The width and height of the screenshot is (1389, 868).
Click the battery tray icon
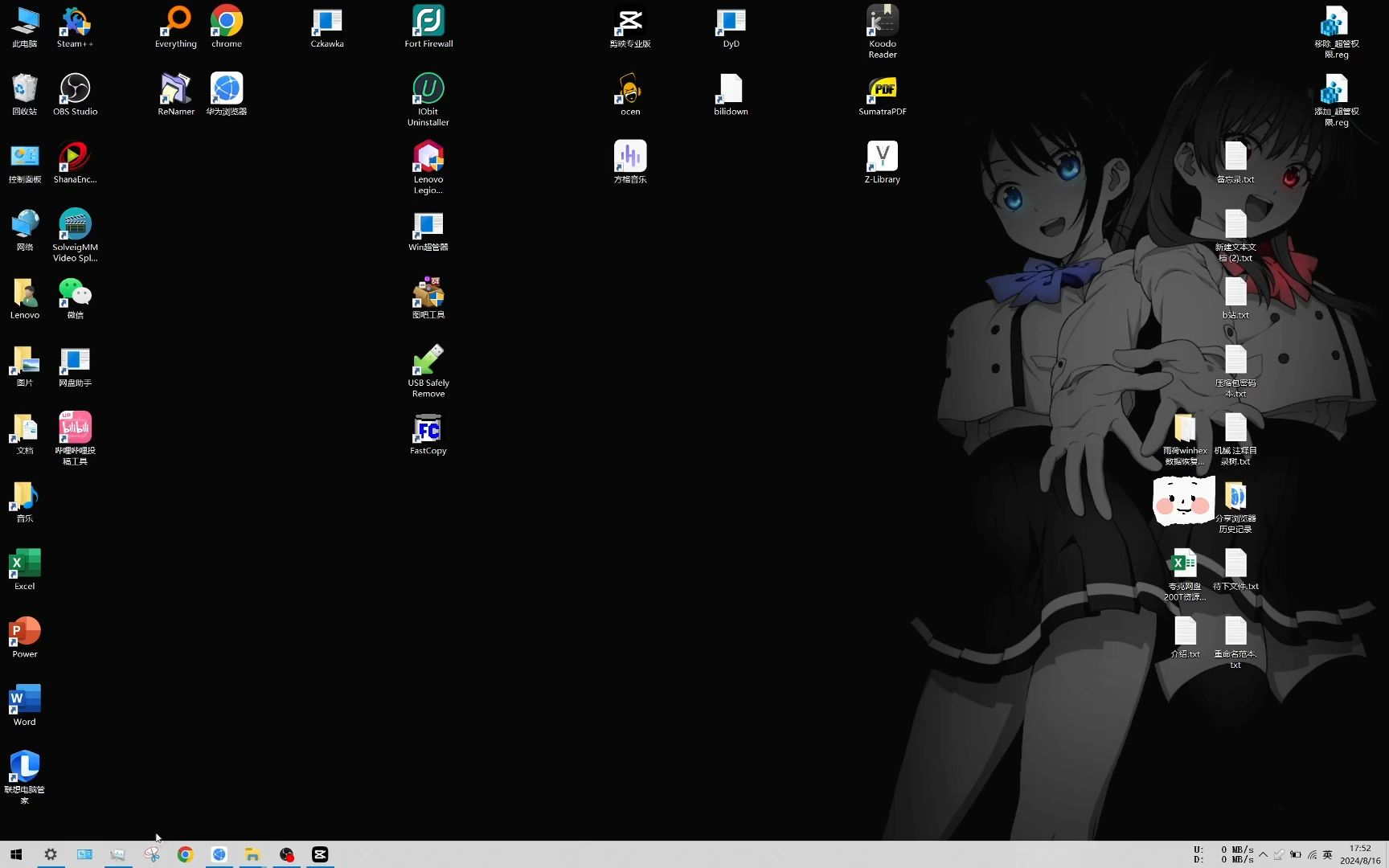click(x=1295, y=854)
